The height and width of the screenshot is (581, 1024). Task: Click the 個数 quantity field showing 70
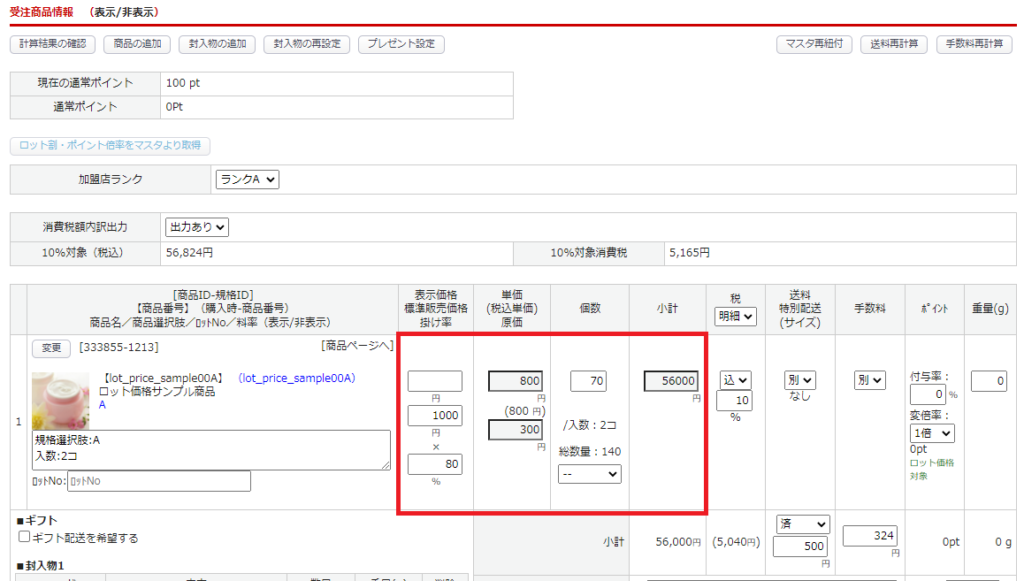click(x=589, y=381)
